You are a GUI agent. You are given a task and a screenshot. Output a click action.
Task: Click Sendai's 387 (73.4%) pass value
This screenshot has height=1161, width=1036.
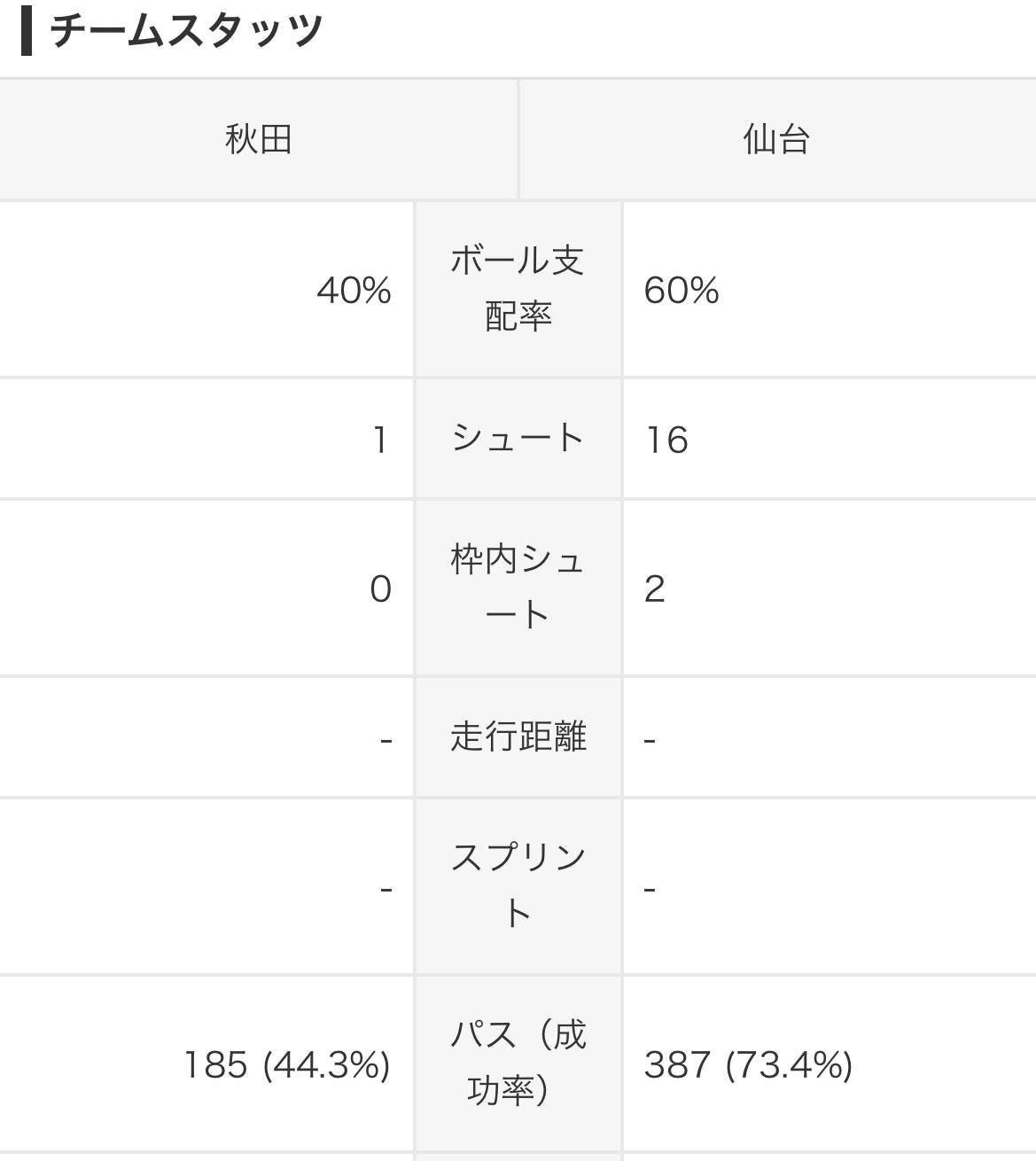tap(748, 1064)
